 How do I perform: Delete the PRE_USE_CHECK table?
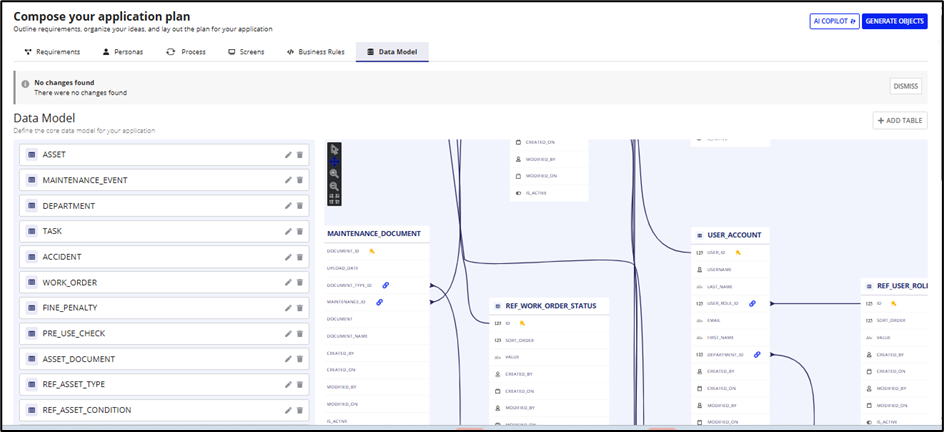(x=300, y=333)
